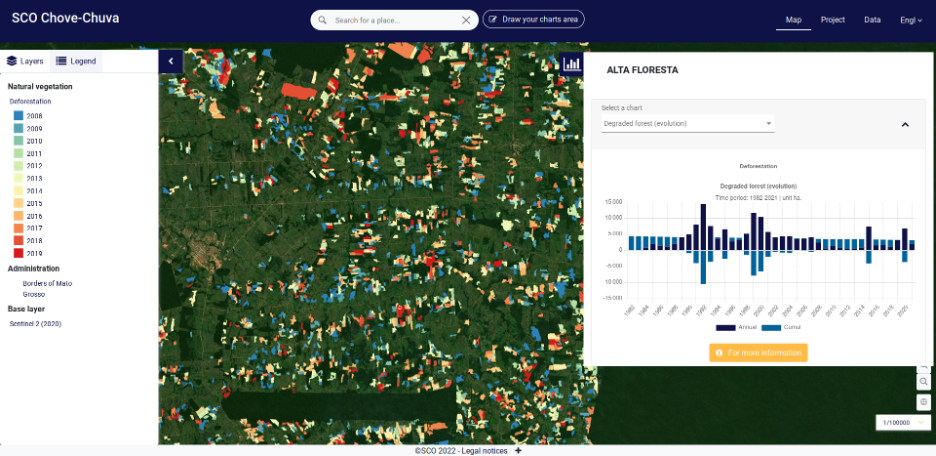
Task: Toggle the charts panel bar-chart icon
Action: click(x=572, y=64)
